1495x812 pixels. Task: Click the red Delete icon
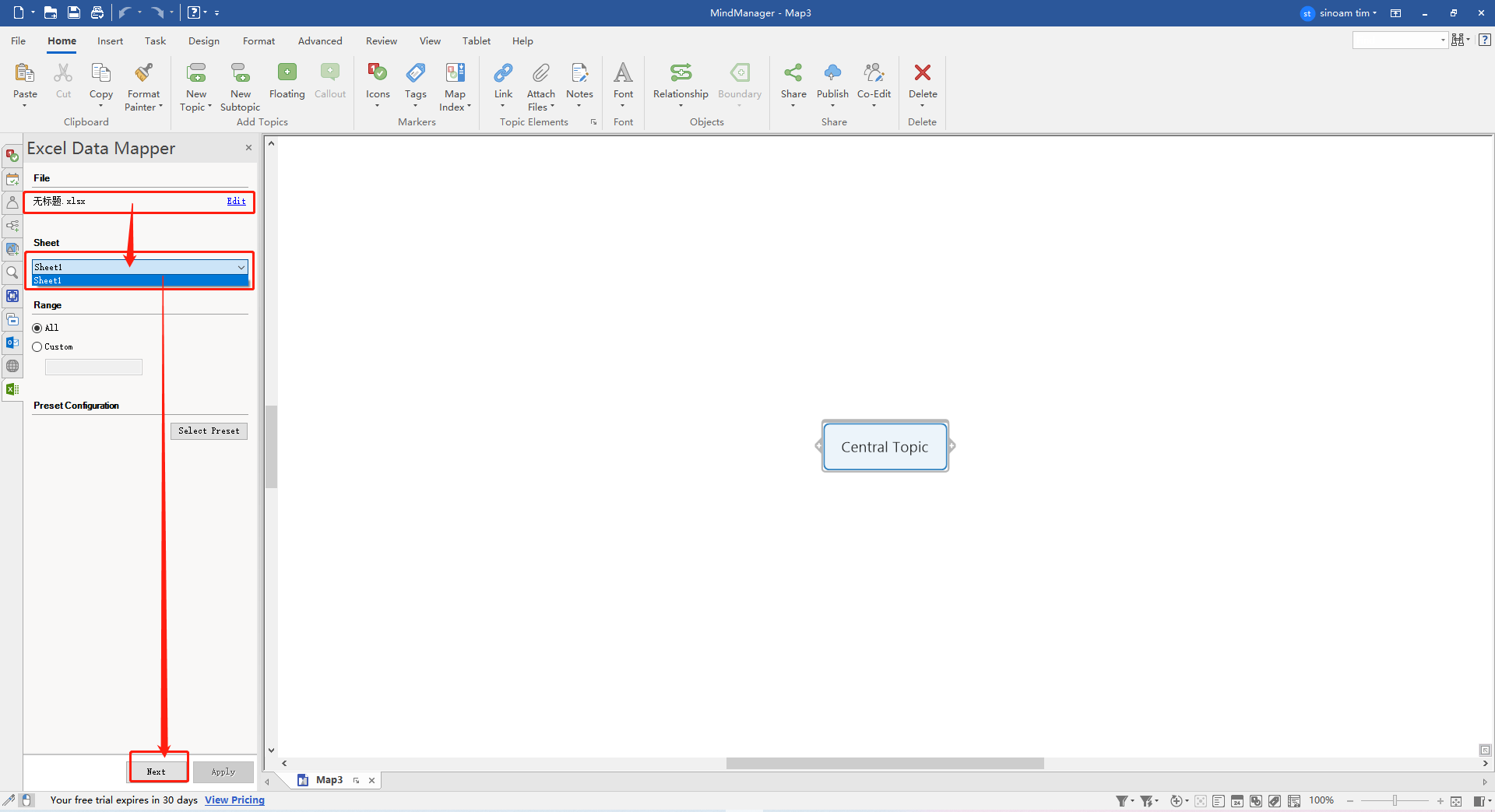point(923,73)
